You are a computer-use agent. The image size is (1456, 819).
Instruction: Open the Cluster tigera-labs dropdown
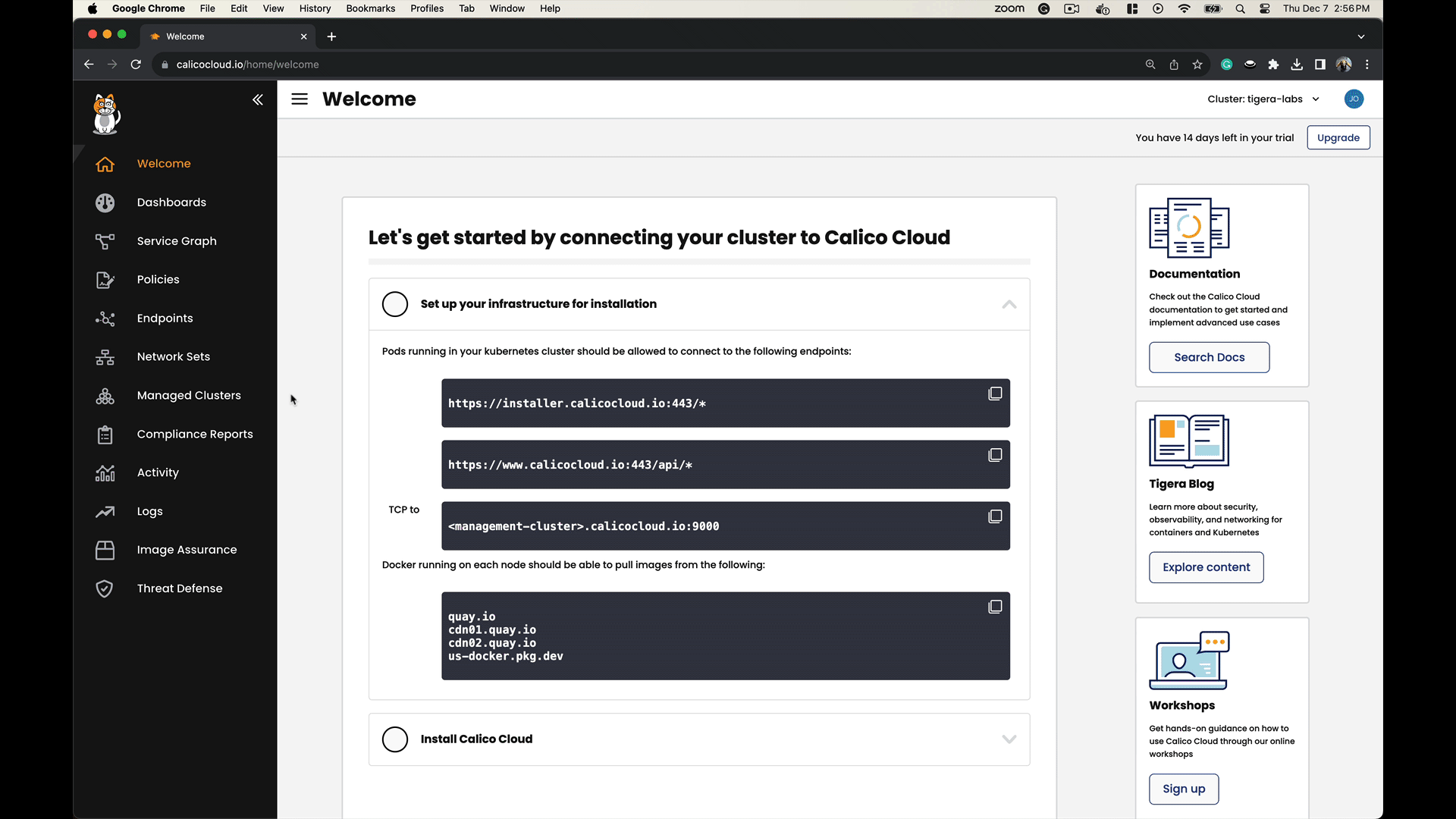1263,99
